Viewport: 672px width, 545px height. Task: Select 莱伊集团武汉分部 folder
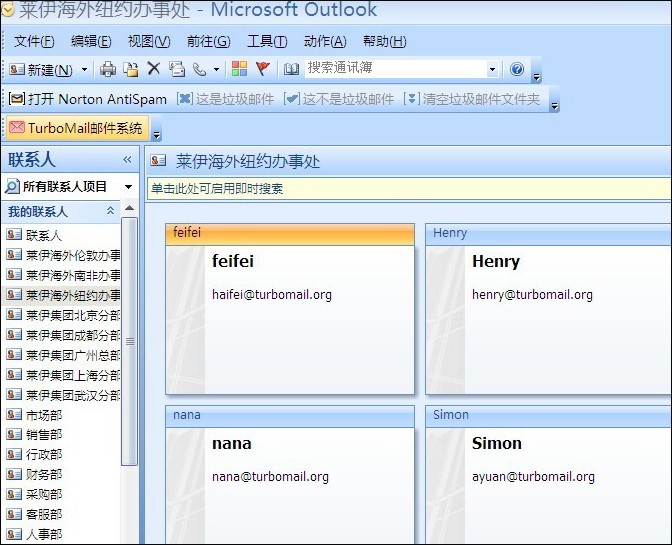pyautogui.click(x=63, y=395)
